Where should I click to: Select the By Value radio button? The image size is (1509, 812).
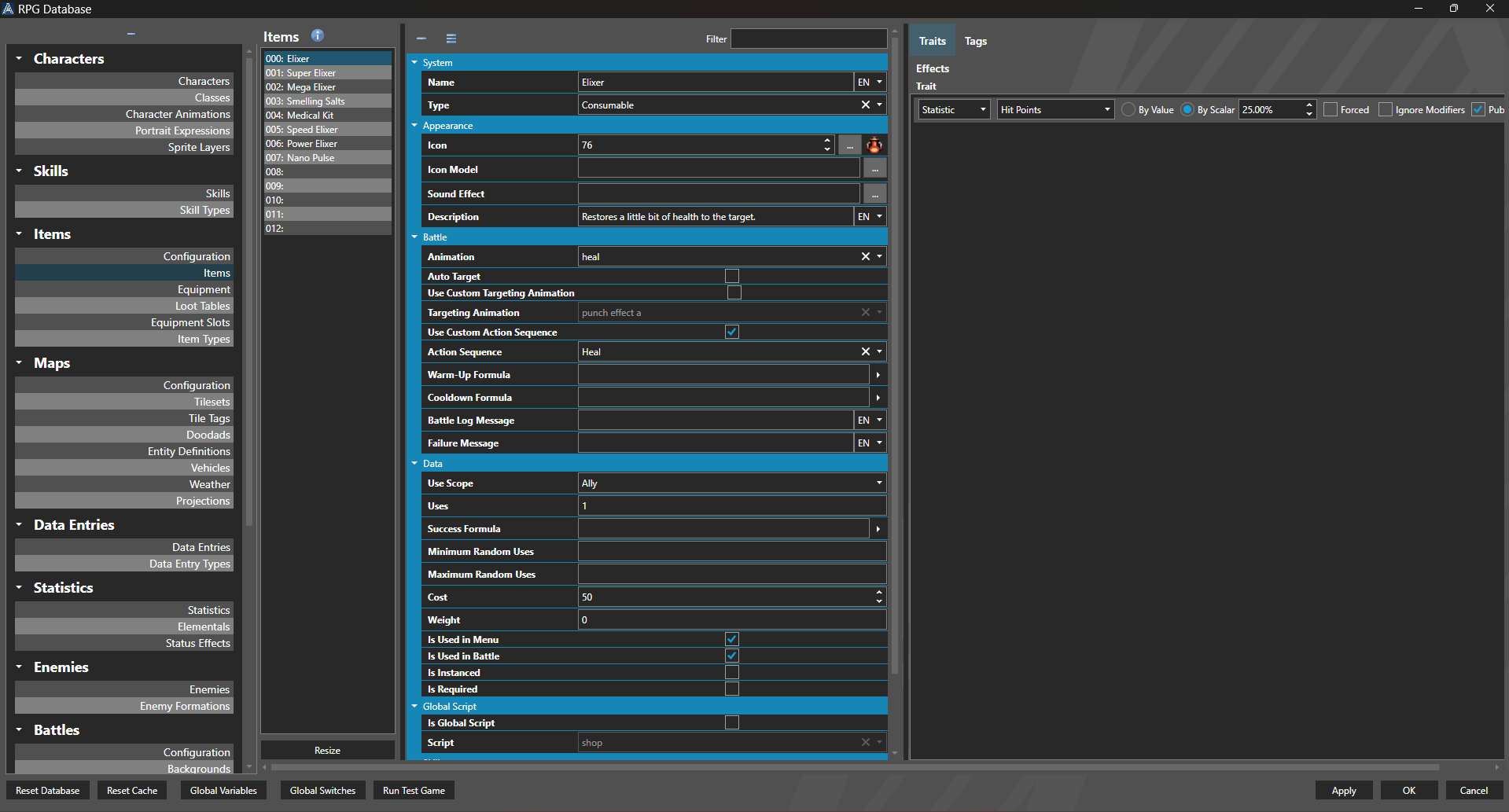(x=1128, y=110)
